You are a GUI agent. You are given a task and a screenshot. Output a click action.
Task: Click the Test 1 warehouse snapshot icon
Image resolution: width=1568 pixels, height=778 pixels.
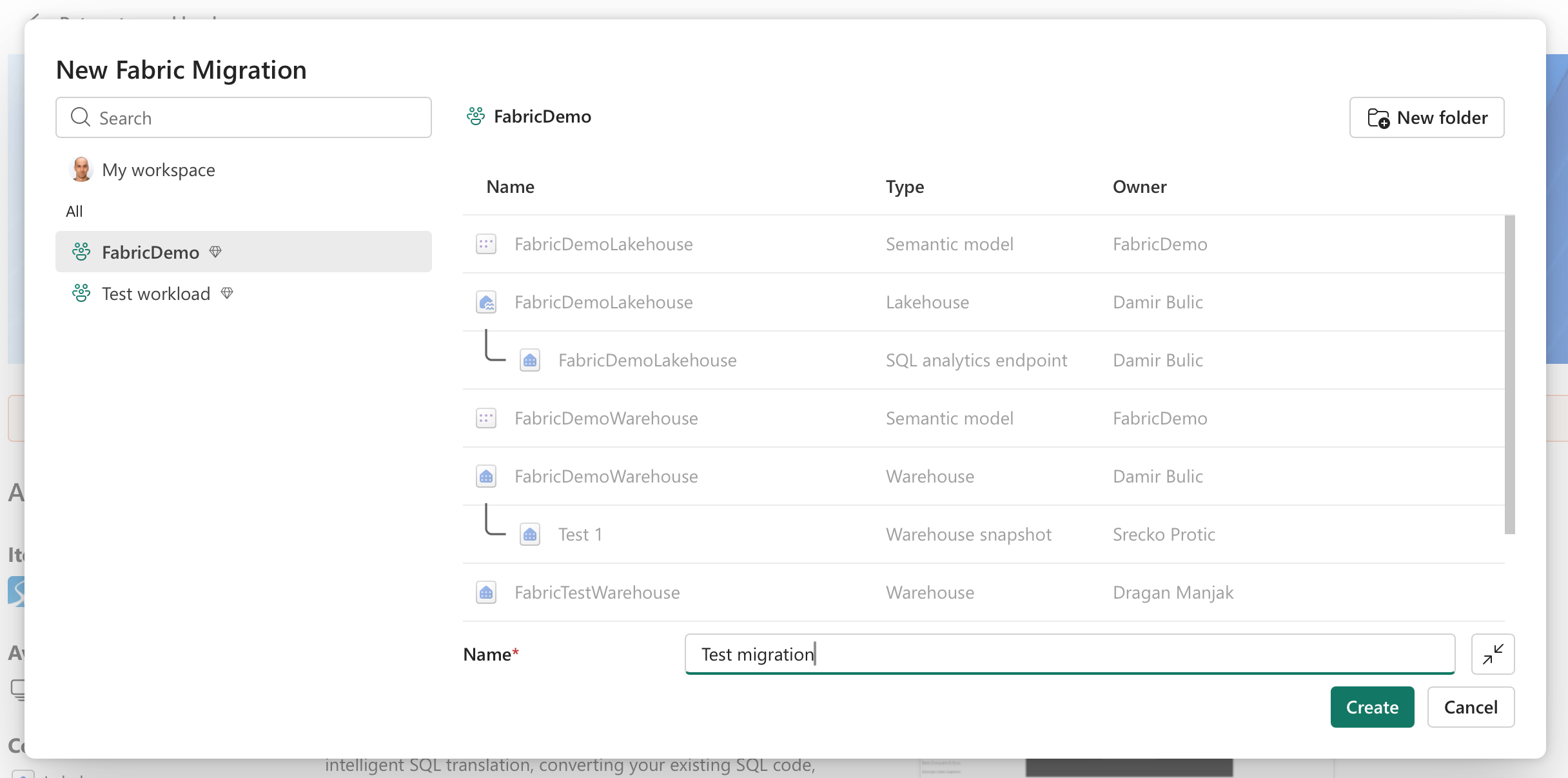(x=530, y=534)
